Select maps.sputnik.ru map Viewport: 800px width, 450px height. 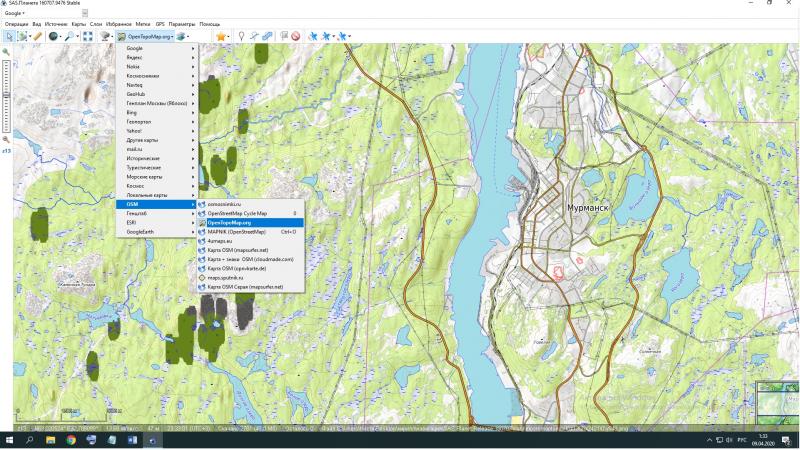click(x=251, y=278)
